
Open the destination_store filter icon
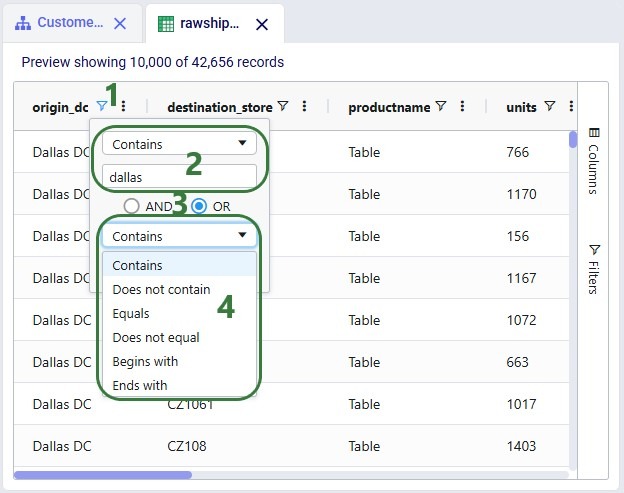coord(283,106)
